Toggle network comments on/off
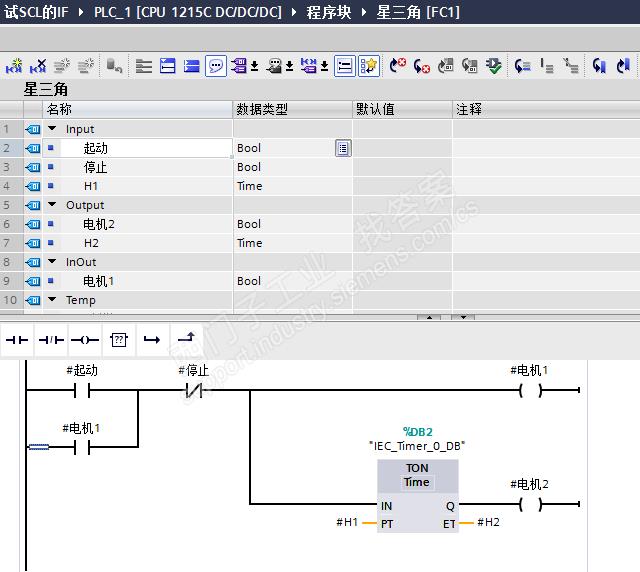 [x=345, y=65]
